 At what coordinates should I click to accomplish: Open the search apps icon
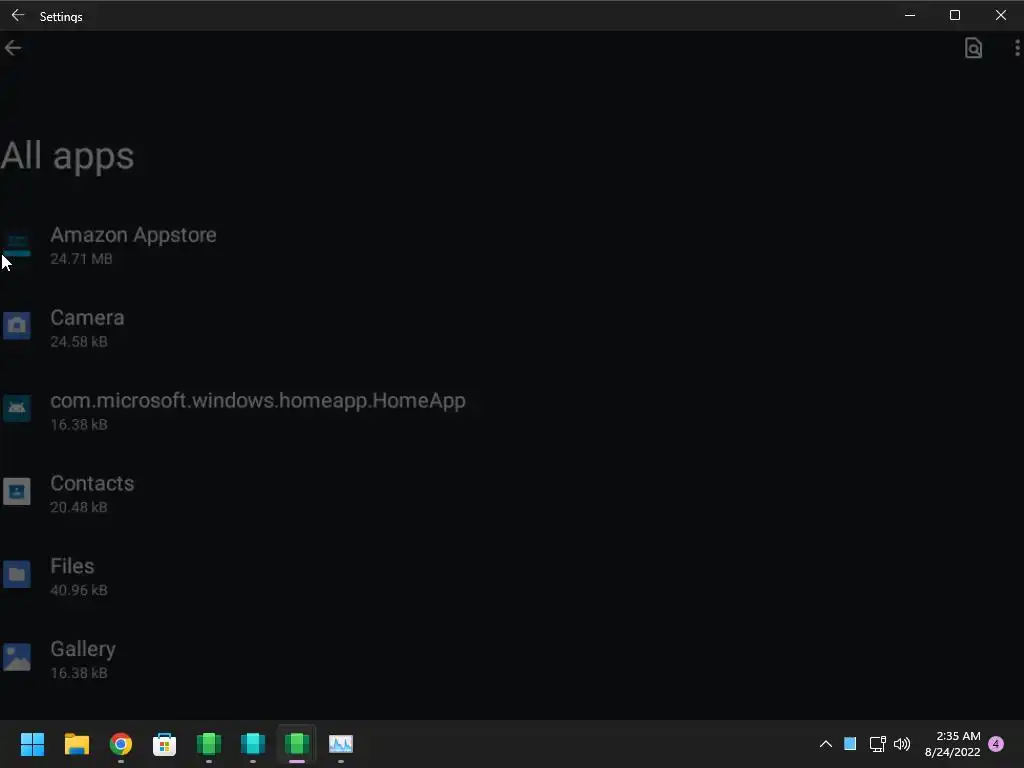[x=973, y=48]
